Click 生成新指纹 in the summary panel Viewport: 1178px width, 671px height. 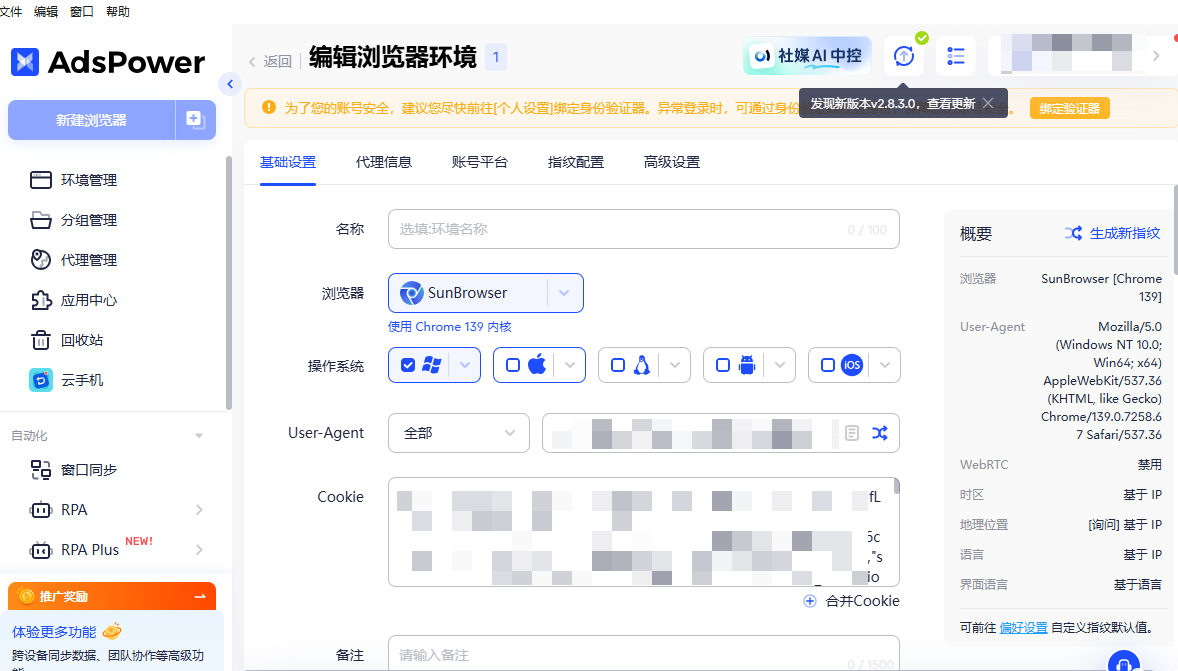pos(1113,233)
